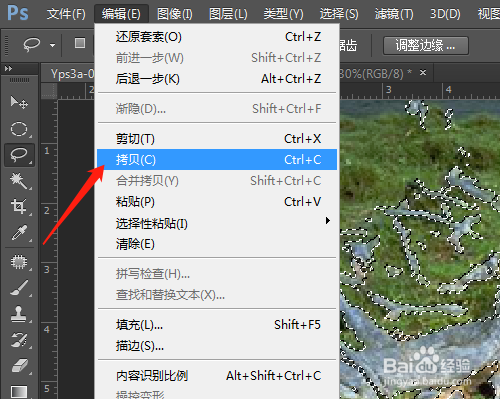Expand the toolbox panel double arrows

pos(8,69)
